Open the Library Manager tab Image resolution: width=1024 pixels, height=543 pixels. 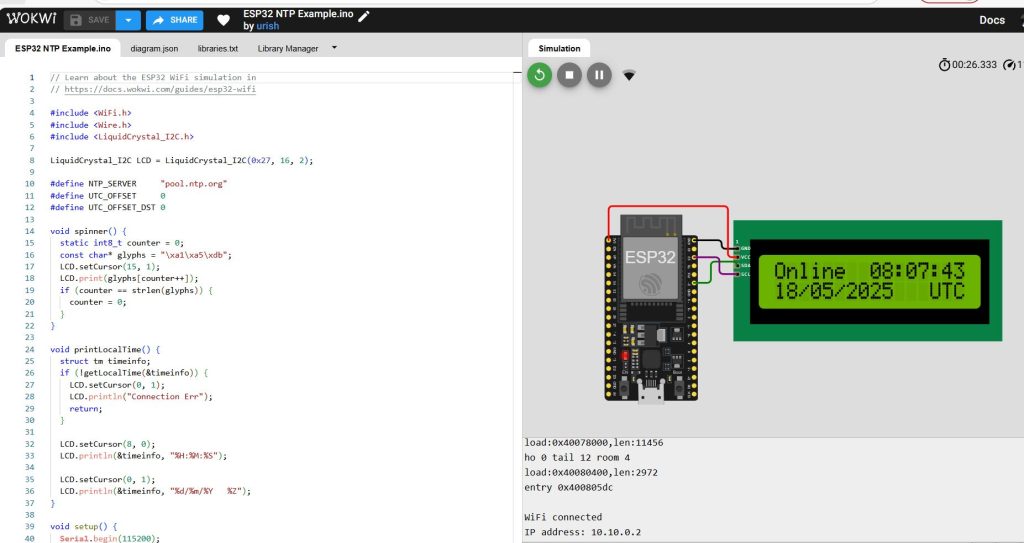pyautogui.click(x=288, y=48)
